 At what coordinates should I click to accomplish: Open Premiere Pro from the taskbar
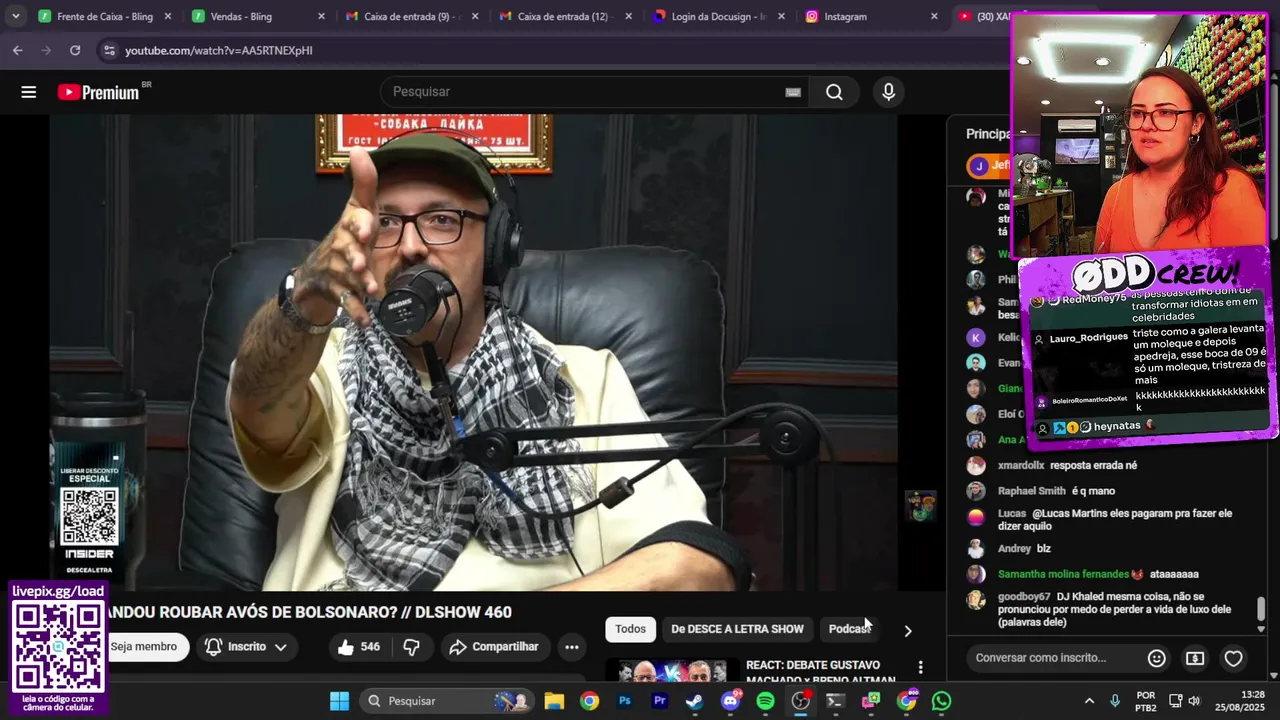660,701
